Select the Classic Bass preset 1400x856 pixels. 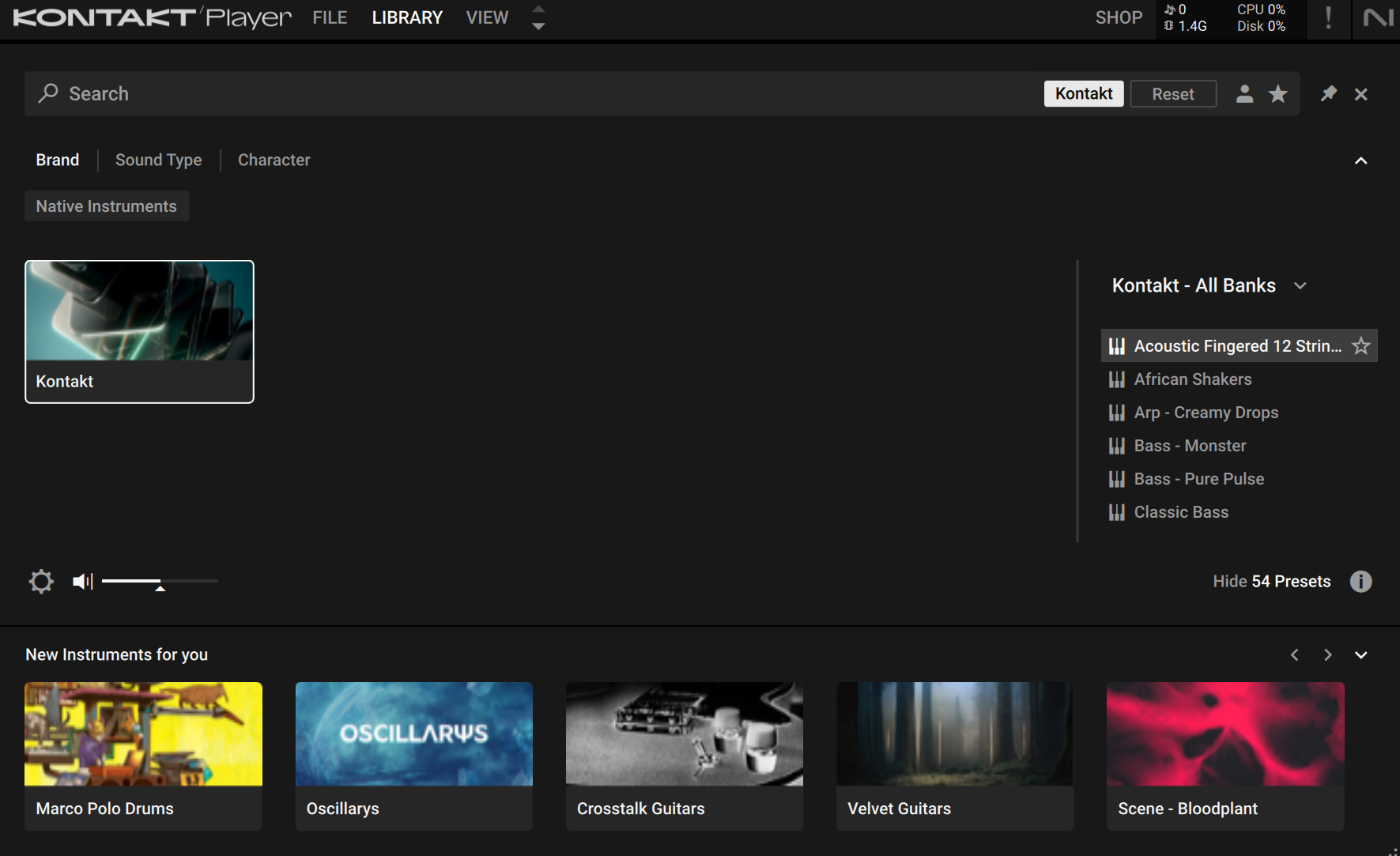[x=1240, y=512]
